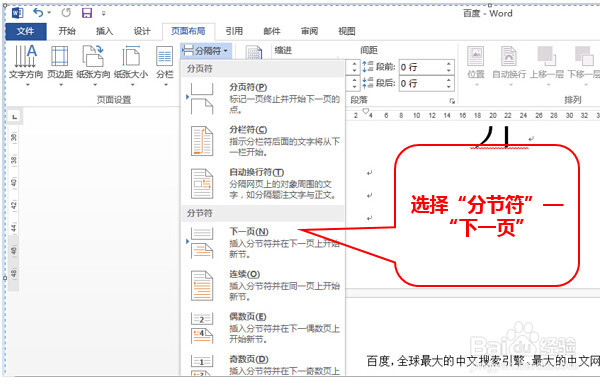Choose 下一页(N) section break option

(x=263, y=243)
